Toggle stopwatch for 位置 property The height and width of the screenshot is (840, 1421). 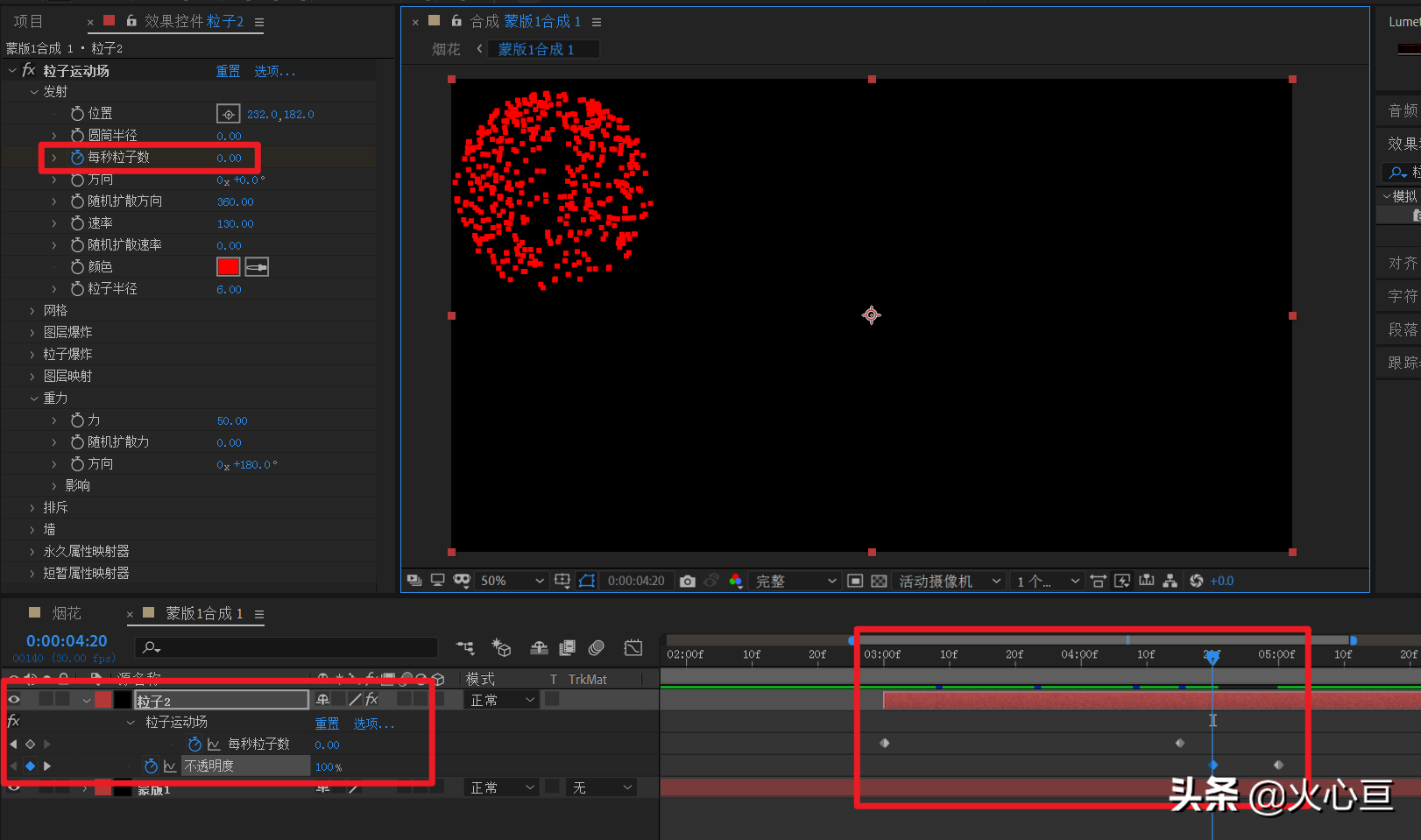(78, 114)
